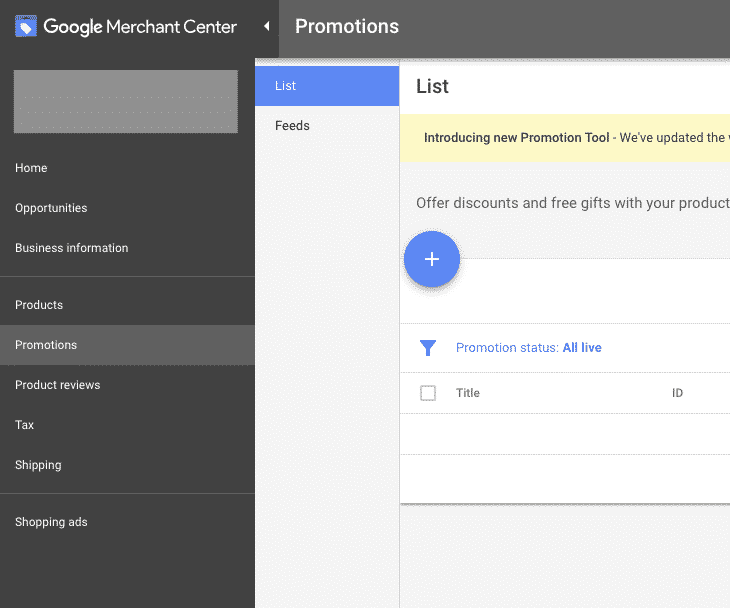Click the Google Merchant Center title text
This screenshot has height=608, width=730.
[x=140, y=27]
